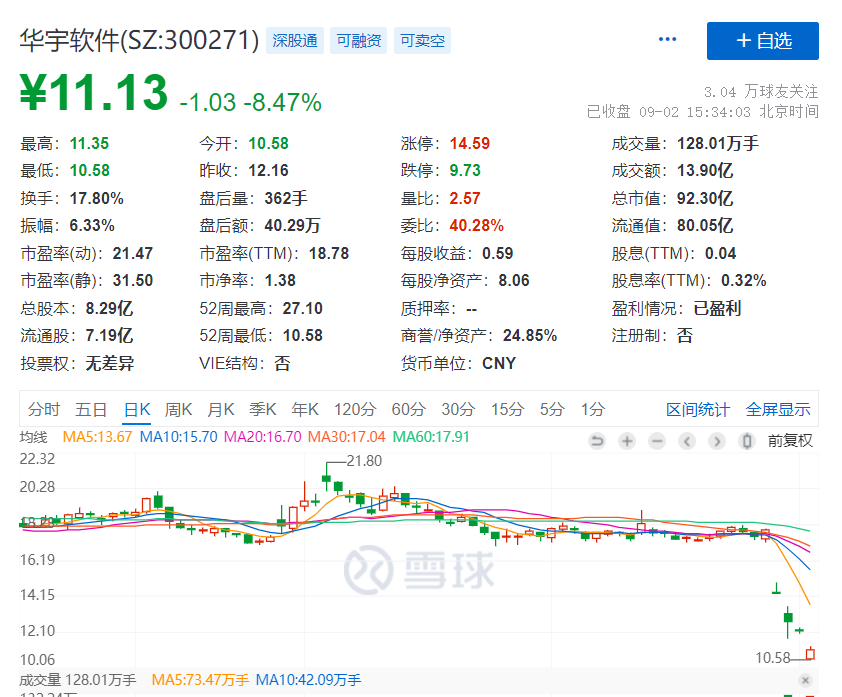Viewport: 842px width, 697px height.
Task: Zoom out the chart with minus icon
Action: tap(657, 441)
